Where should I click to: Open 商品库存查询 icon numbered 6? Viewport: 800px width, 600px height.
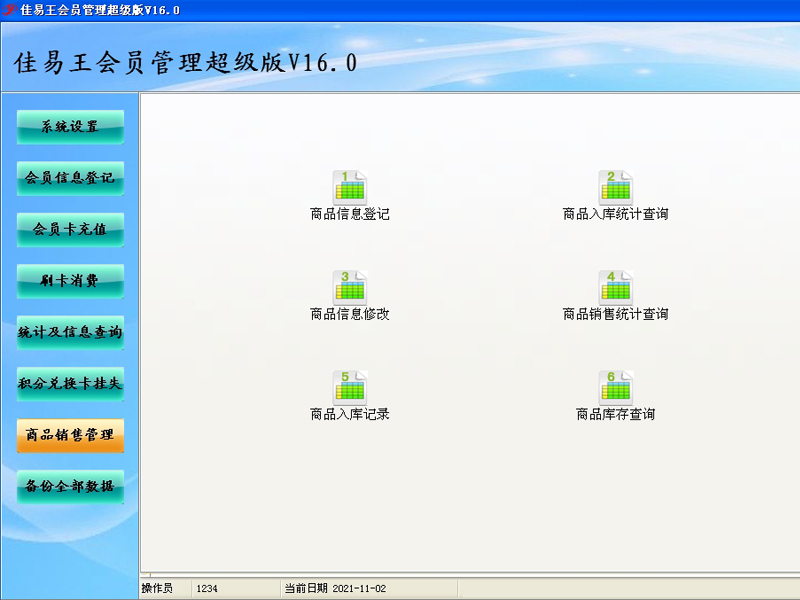pyautogui.click(x=616, y=387)
